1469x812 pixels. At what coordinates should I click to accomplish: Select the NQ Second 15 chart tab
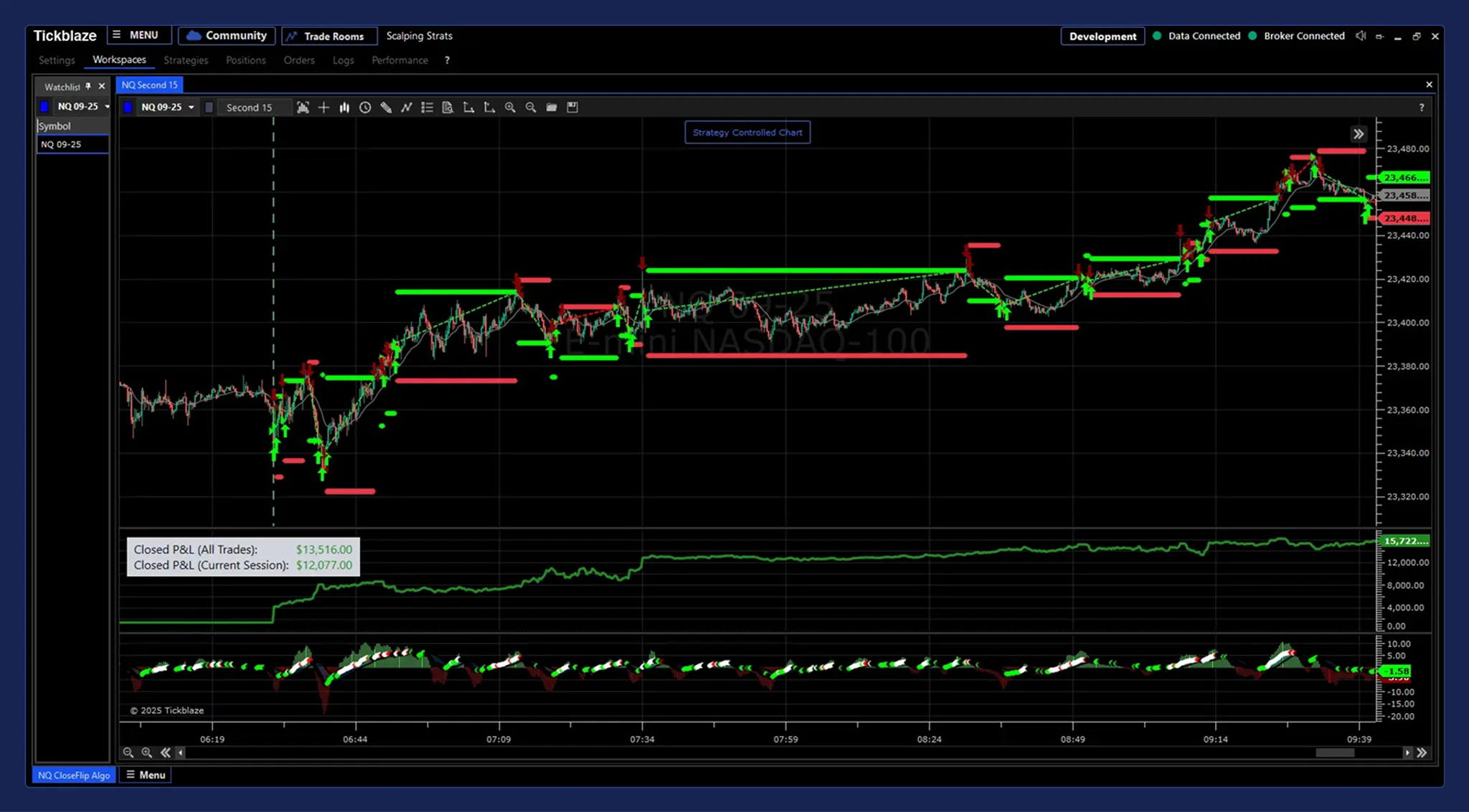(149, 85)
